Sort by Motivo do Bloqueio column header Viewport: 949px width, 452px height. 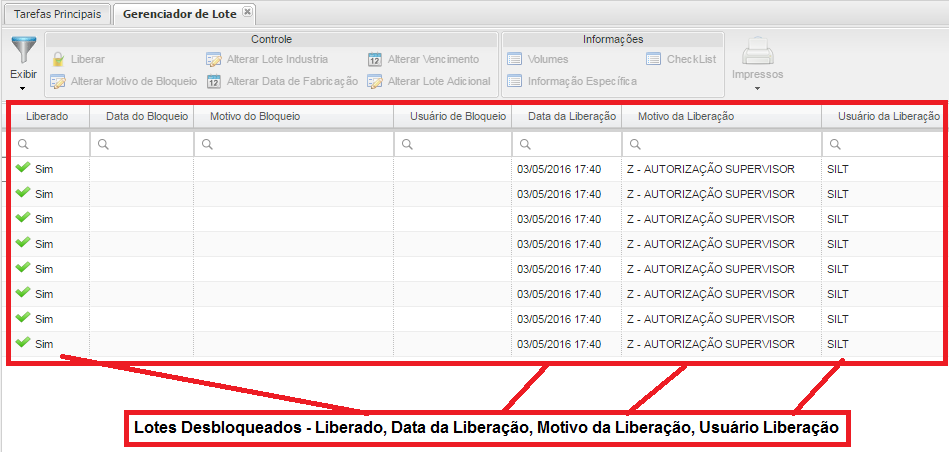pos(294,116)
